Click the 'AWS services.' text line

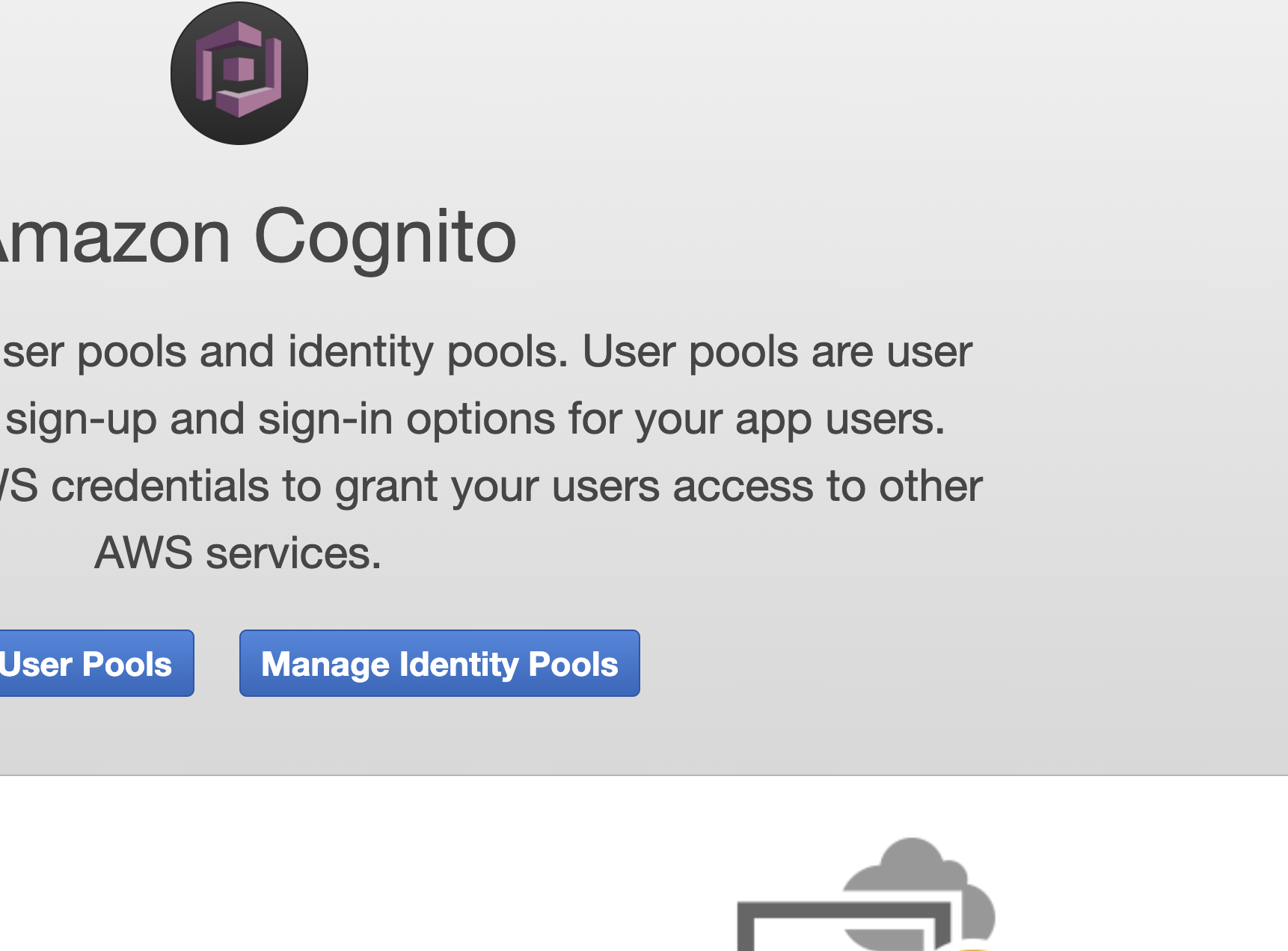tap(238, 553)
